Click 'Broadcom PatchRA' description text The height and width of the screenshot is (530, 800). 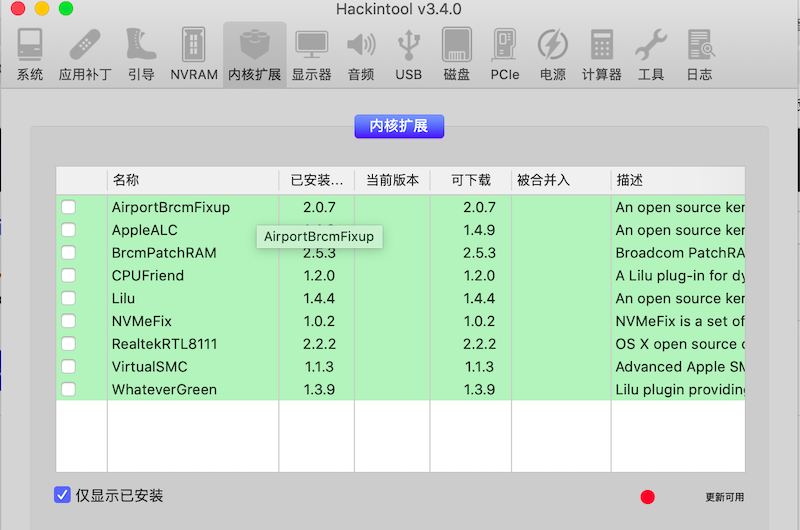coord(680,253)
